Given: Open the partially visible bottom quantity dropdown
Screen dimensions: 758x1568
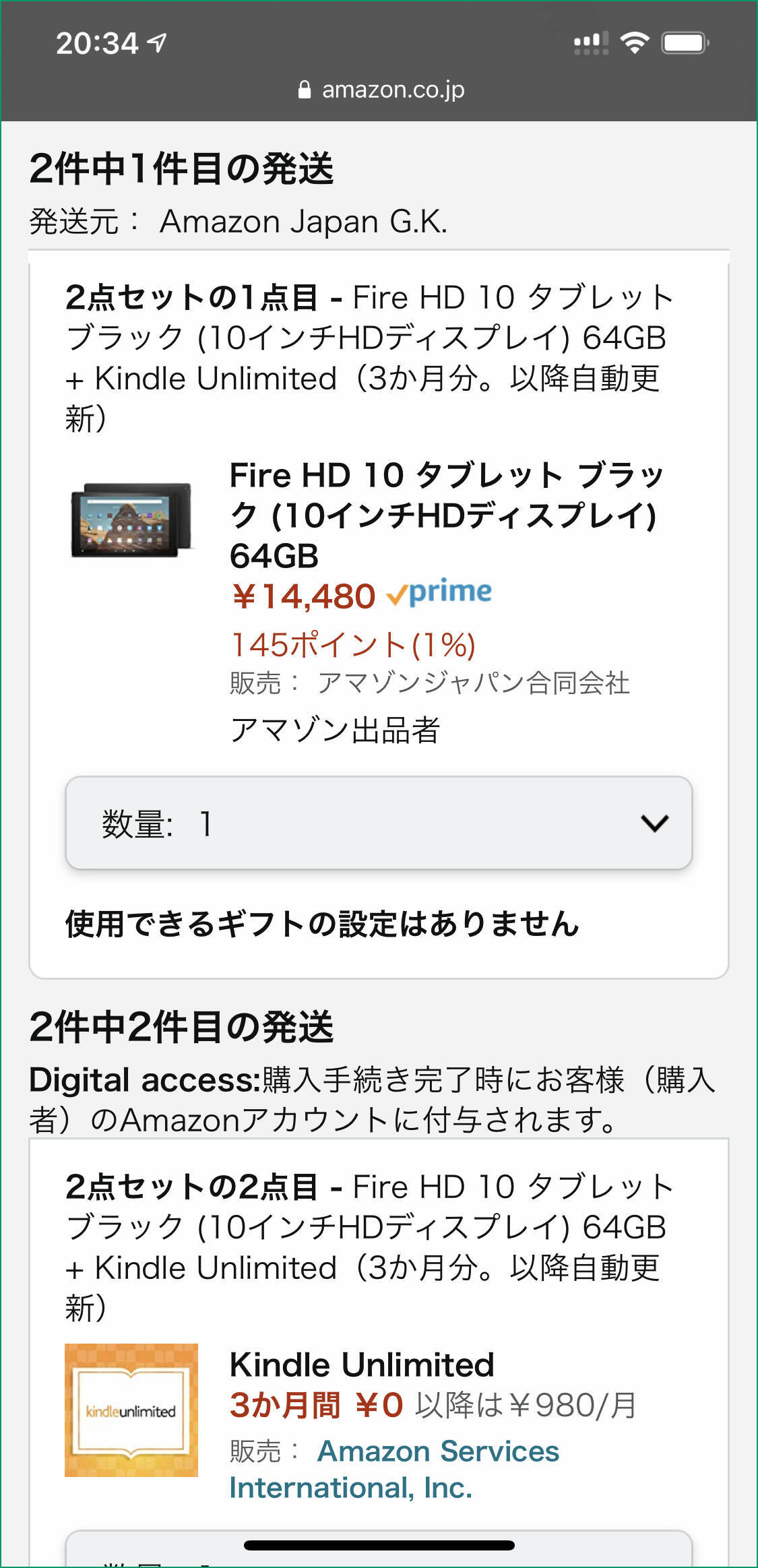Looking at the screenshot, I should 379,1554.
